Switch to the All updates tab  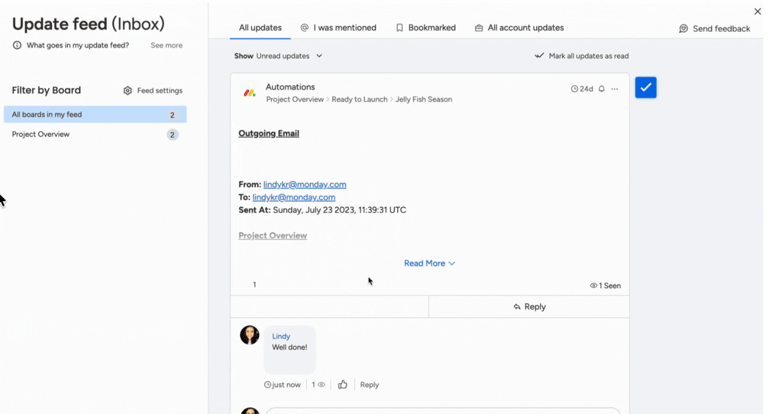tap(260, 28)
